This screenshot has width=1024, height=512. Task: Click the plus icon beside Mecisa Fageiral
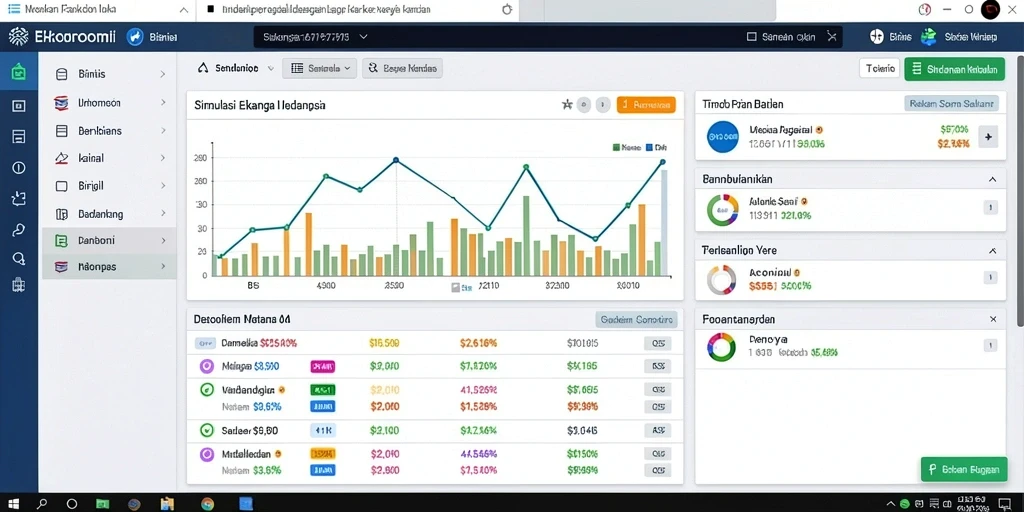click(x=988, y=137)
